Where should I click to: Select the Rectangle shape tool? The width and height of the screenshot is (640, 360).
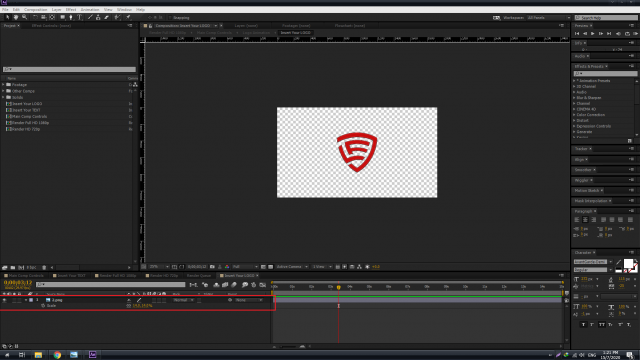click(62, 17)
